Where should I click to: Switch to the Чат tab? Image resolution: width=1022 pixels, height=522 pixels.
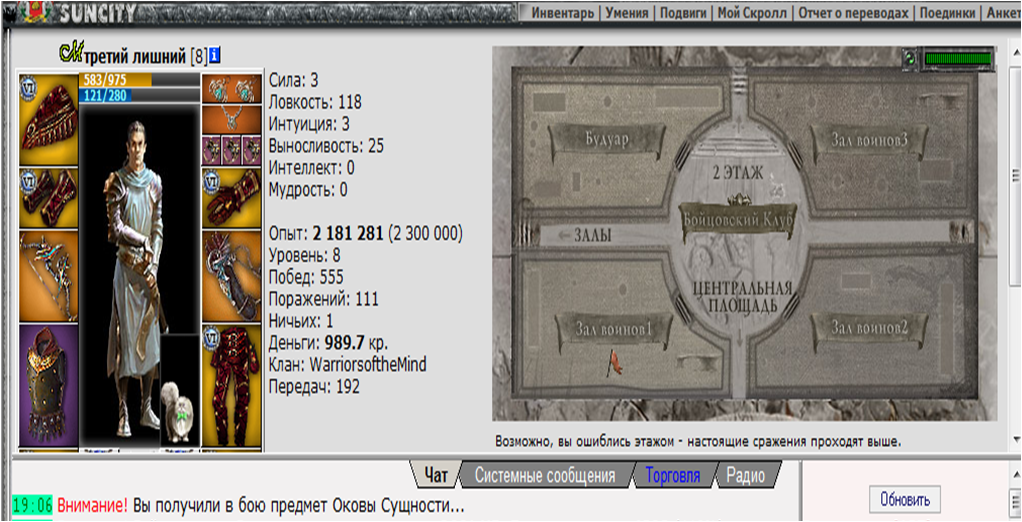pyautogui.click(x=436, y=475)
